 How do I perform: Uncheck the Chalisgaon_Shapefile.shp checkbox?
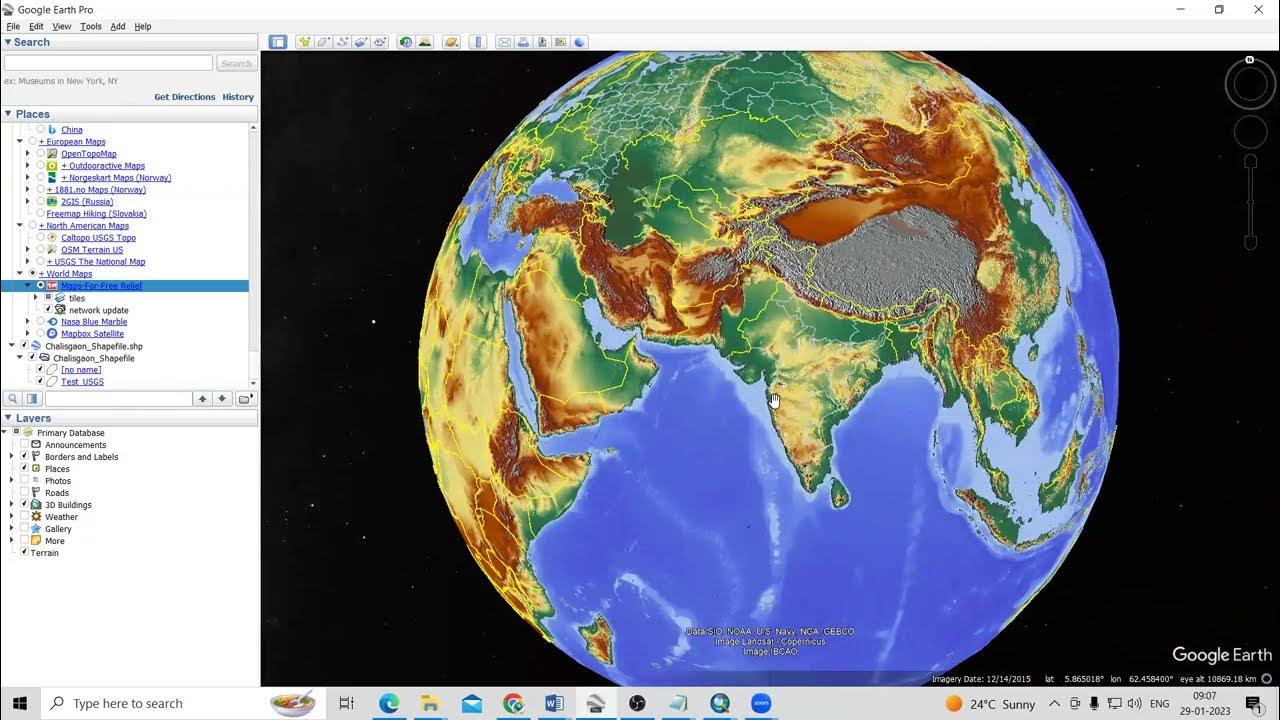[x=24, y=346]
